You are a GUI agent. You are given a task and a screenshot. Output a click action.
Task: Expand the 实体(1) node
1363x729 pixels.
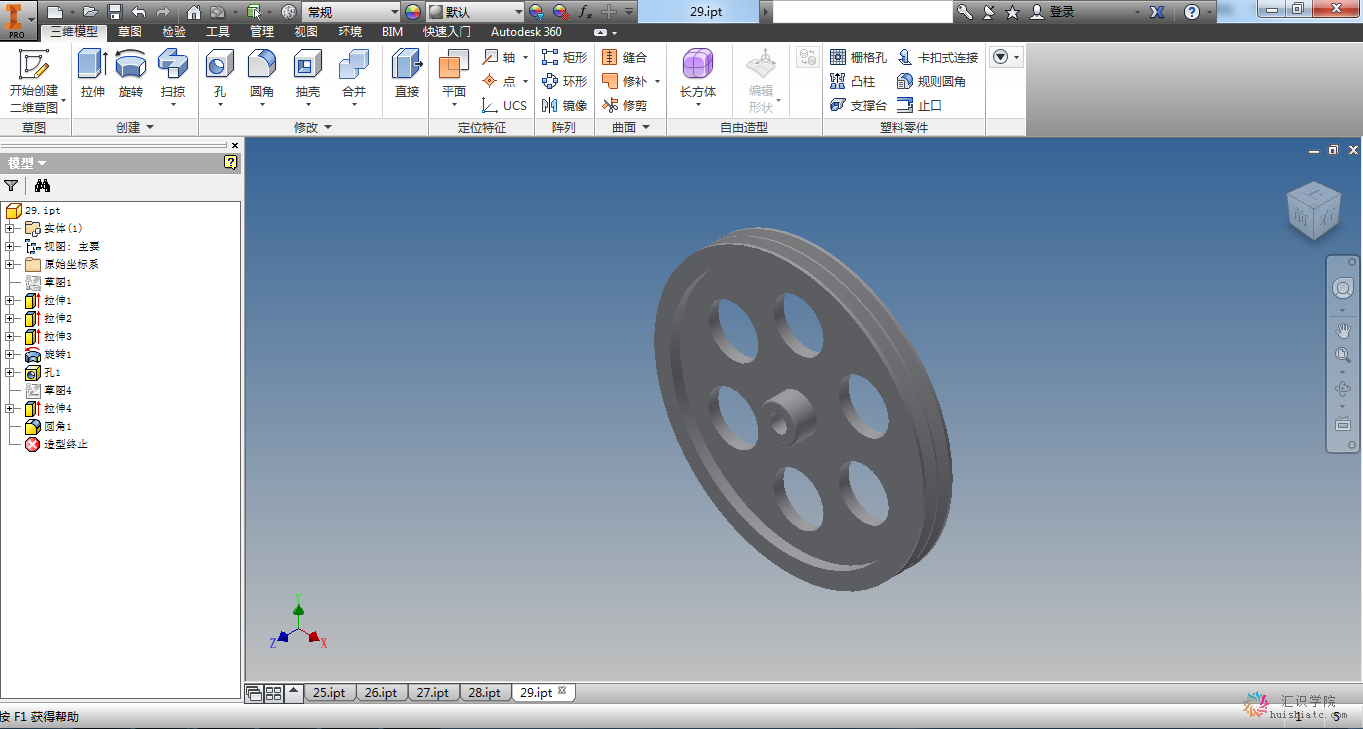[x=10, y=228]
